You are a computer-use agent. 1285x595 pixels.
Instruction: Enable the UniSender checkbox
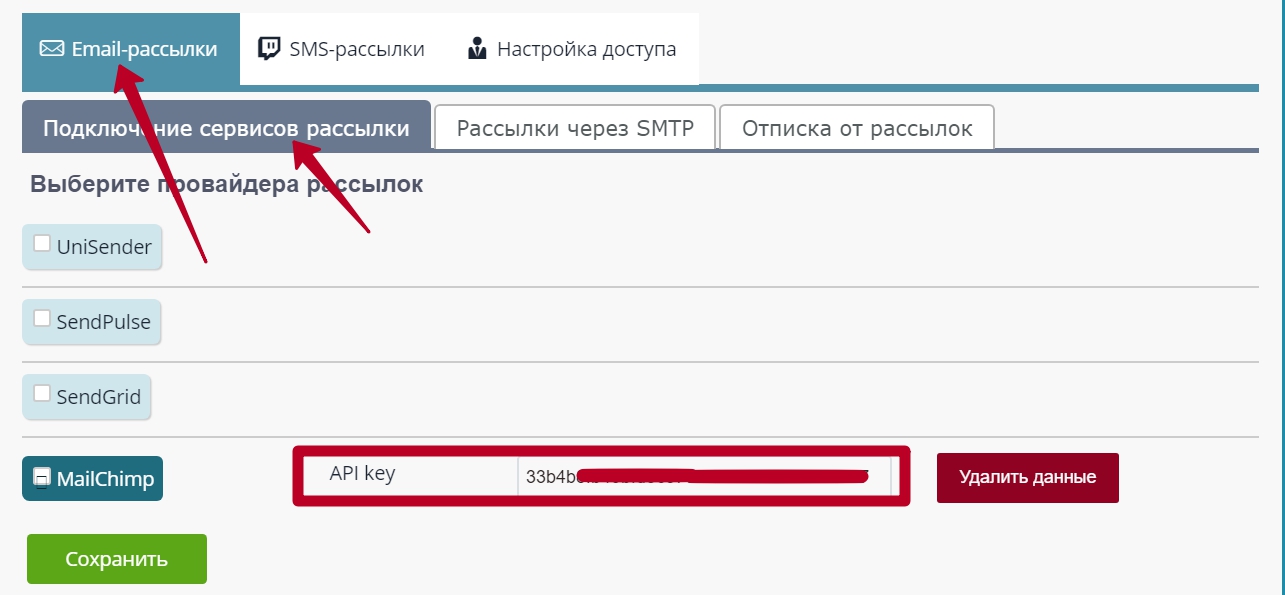pos(42,243)
